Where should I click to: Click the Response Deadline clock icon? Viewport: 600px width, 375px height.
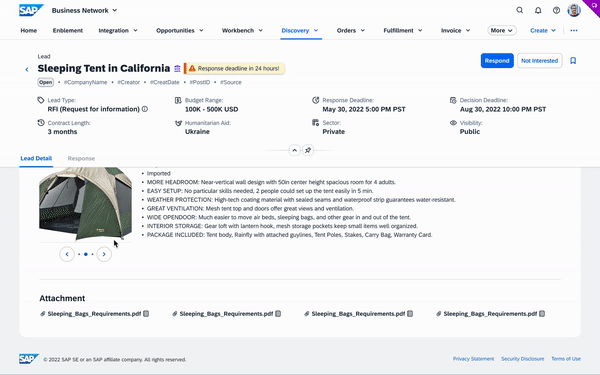point(316,100)
